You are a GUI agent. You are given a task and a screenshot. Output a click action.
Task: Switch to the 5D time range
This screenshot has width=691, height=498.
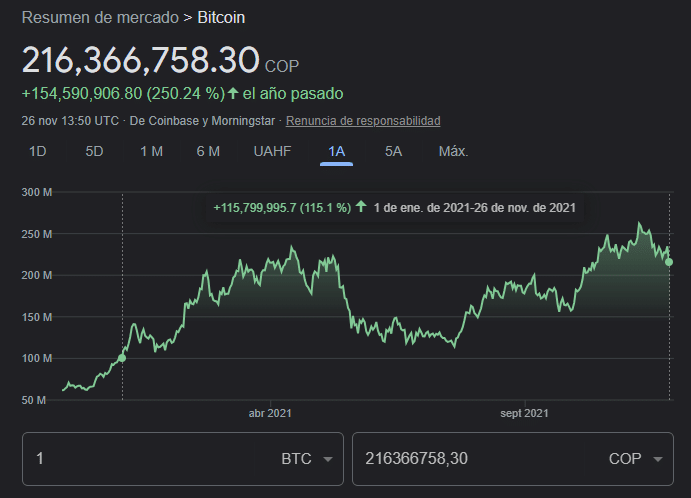[x=94, y=152]
